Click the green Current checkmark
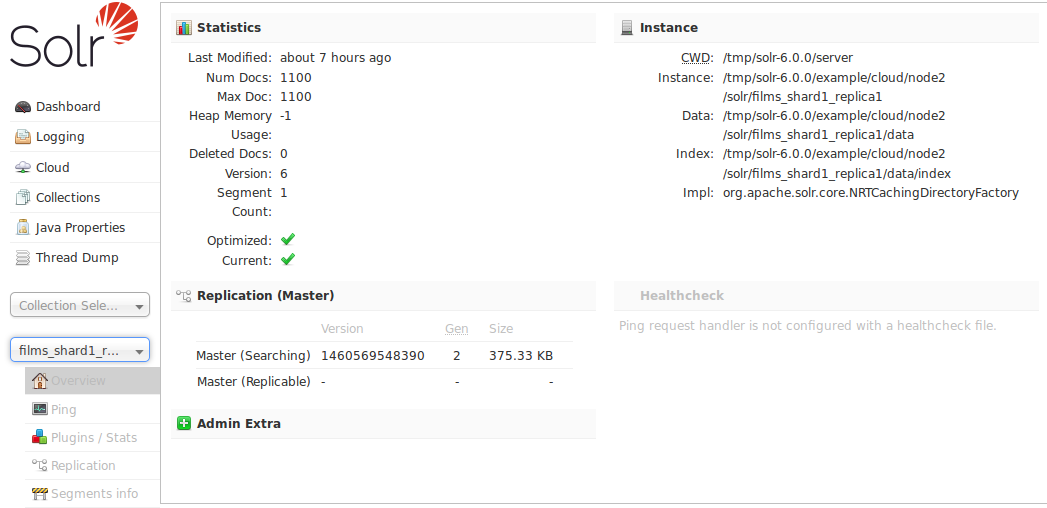 click(288, 260)
